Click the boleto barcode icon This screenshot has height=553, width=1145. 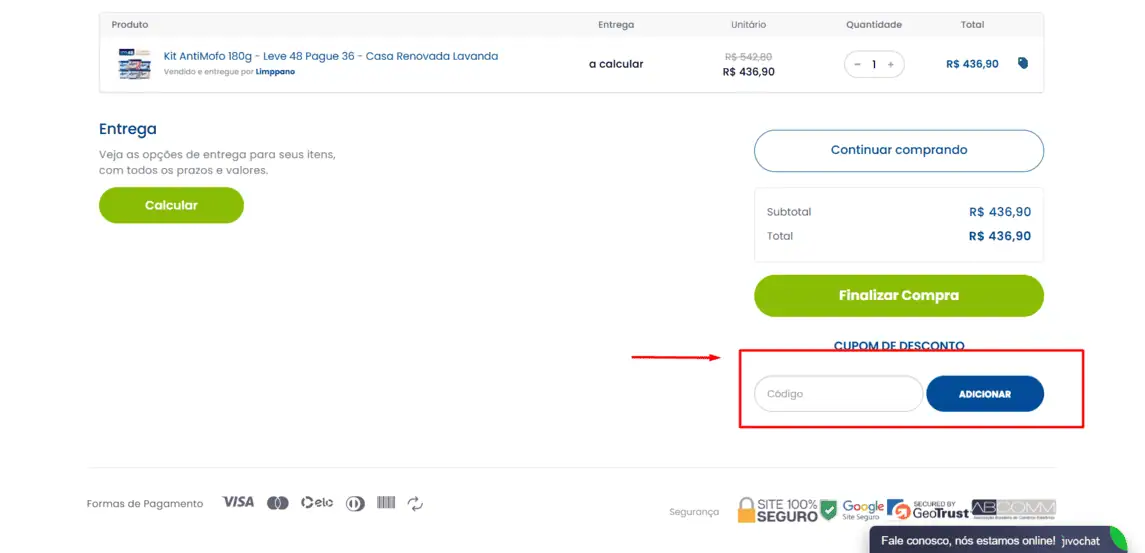[386, 503]
